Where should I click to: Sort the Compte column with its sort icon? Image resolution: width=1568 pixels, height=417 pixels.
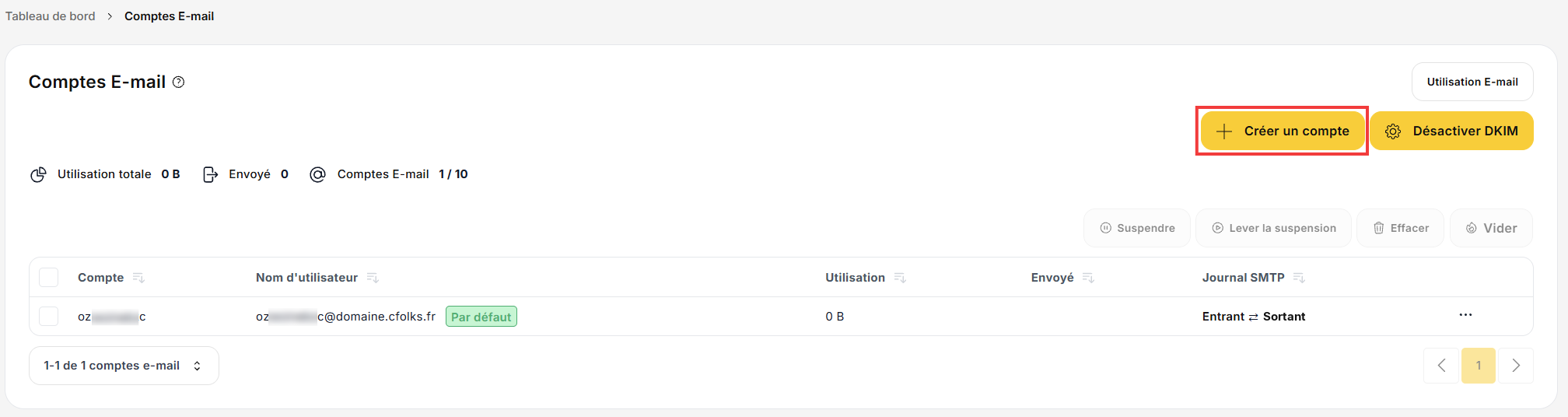[138, 278]
